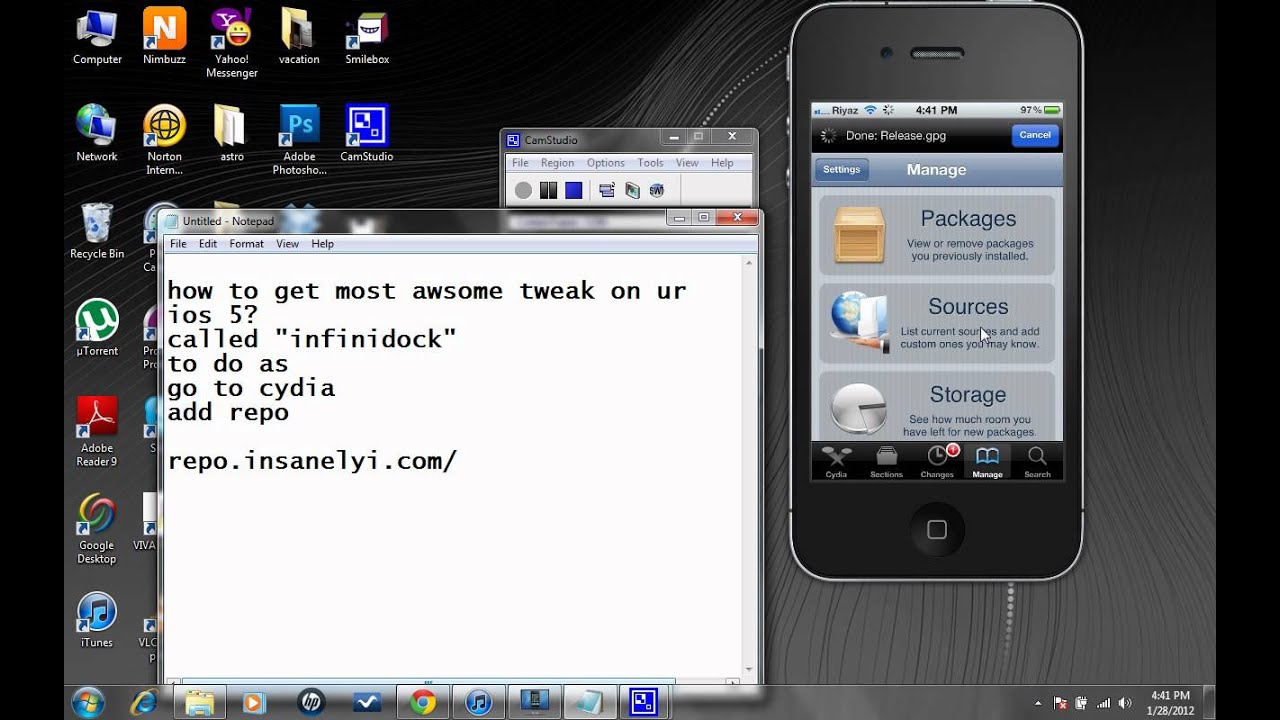The width and height of the screenshot is (1280, 720).
Task: Open the Notepad Edit menu
Action: [208, 244]
